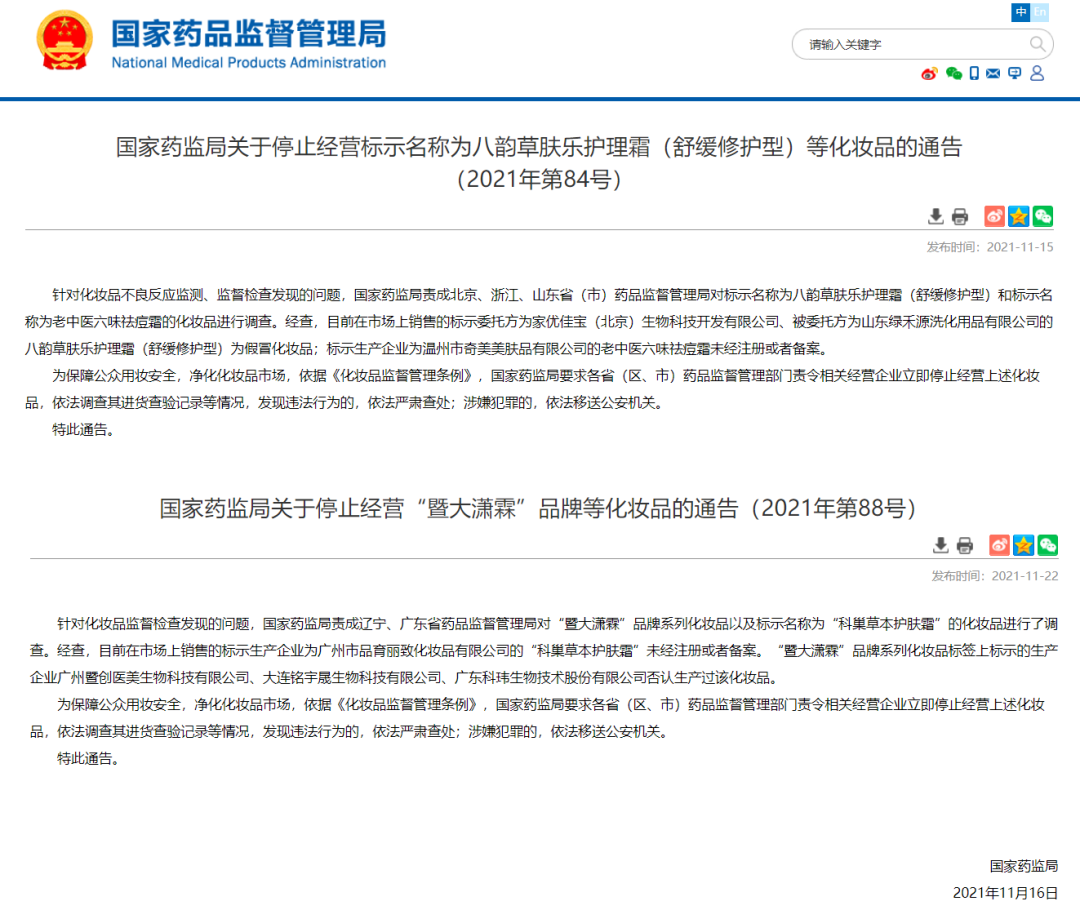Image resolution: width=1080 pixels, height=919 pixels.
Task: Share the first notice via WeChat
Action: 1043,215
